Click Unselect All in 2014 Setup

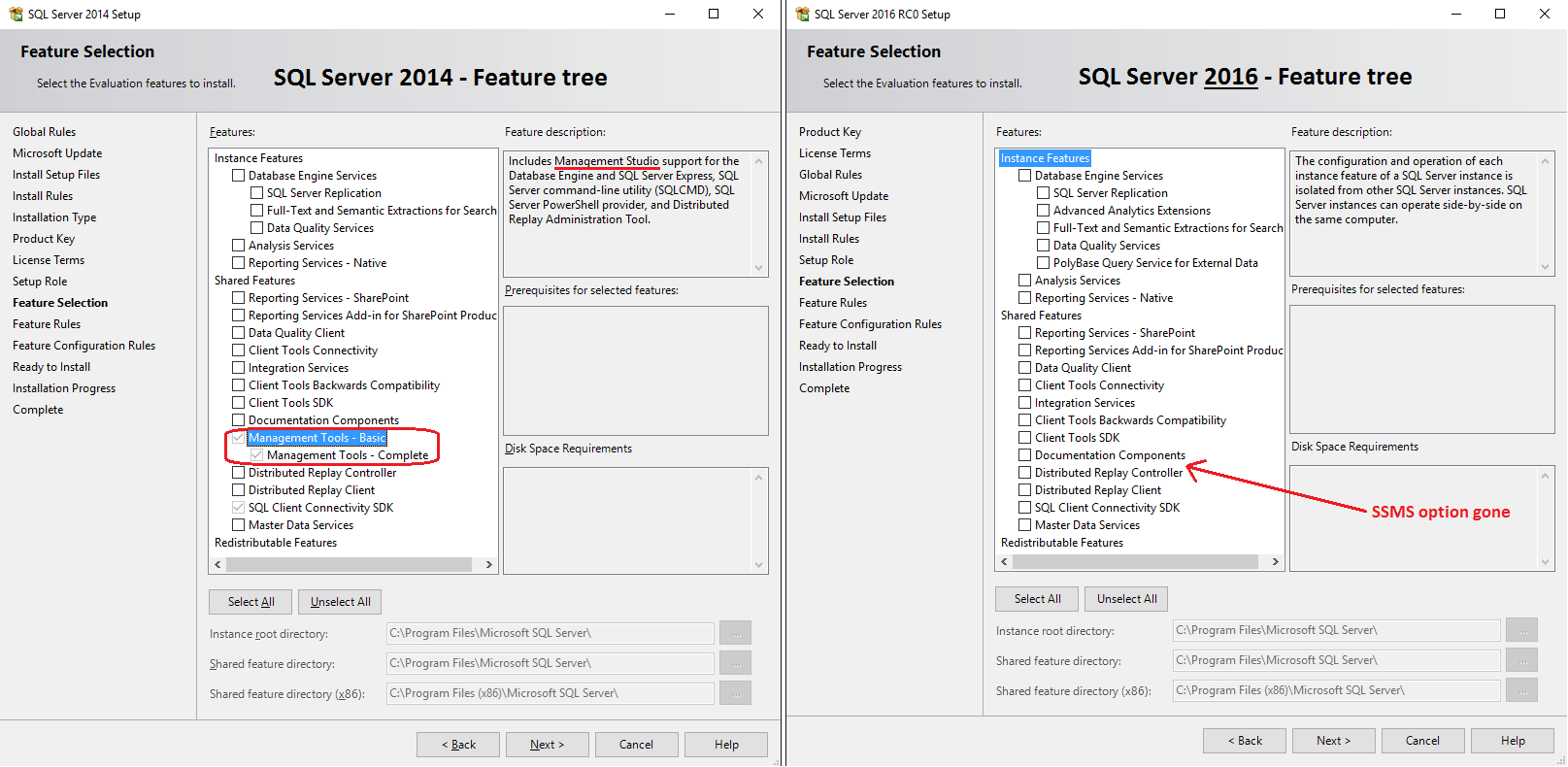(x=340, y=602)
